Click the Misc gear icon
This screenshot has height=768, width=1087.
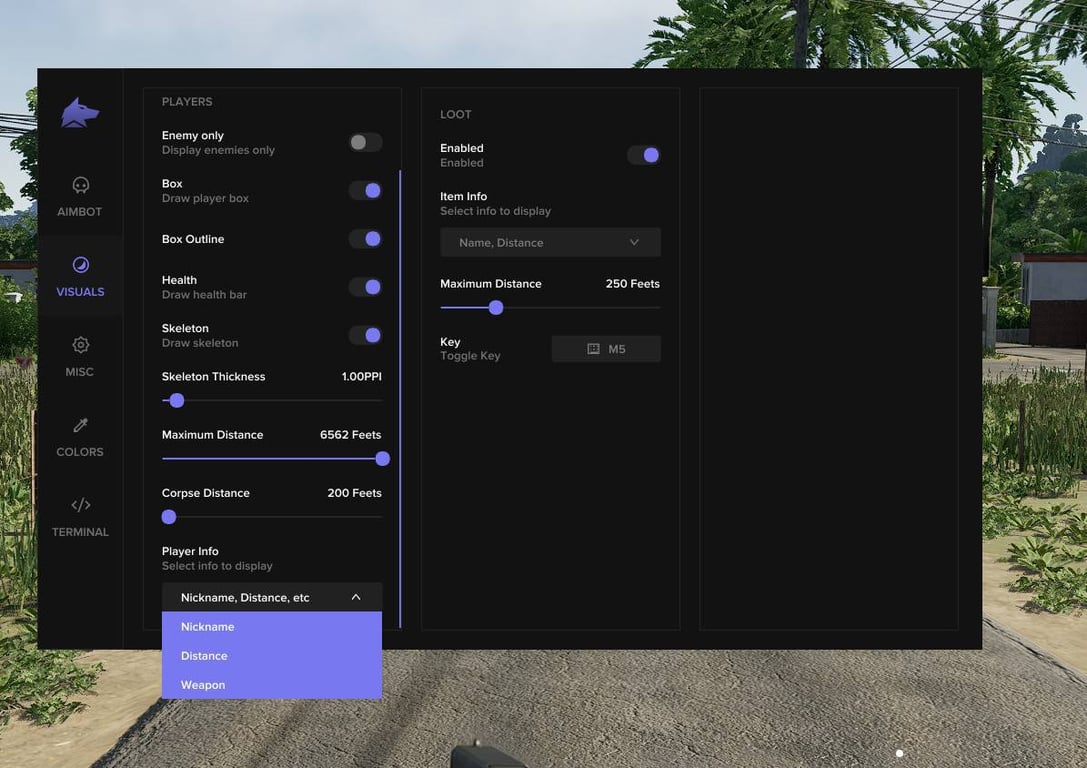click(x=80, y=344)
